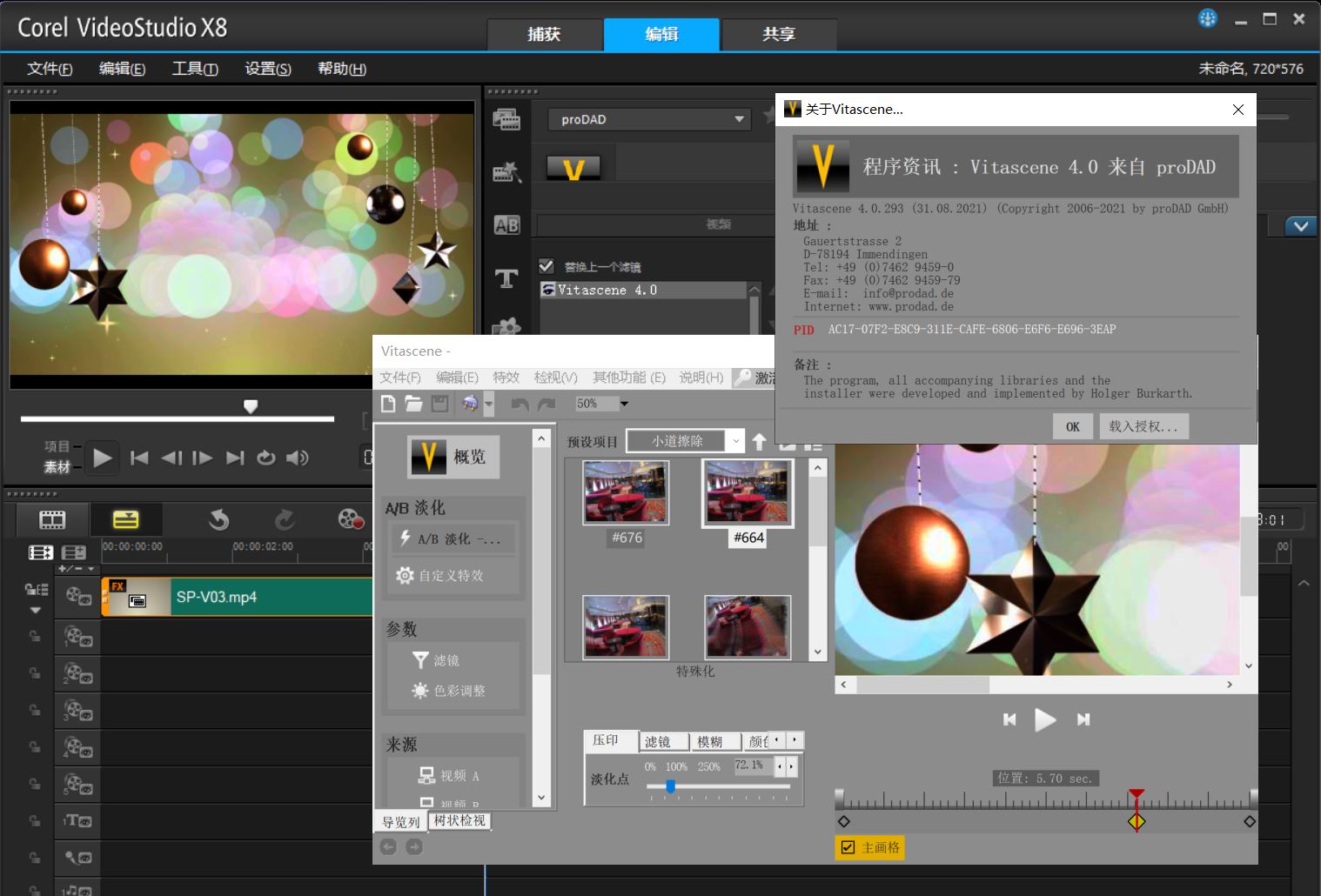1321x896 pixels.
Task: Expand the render icon dropdown arrow
Action: point(489,404)
